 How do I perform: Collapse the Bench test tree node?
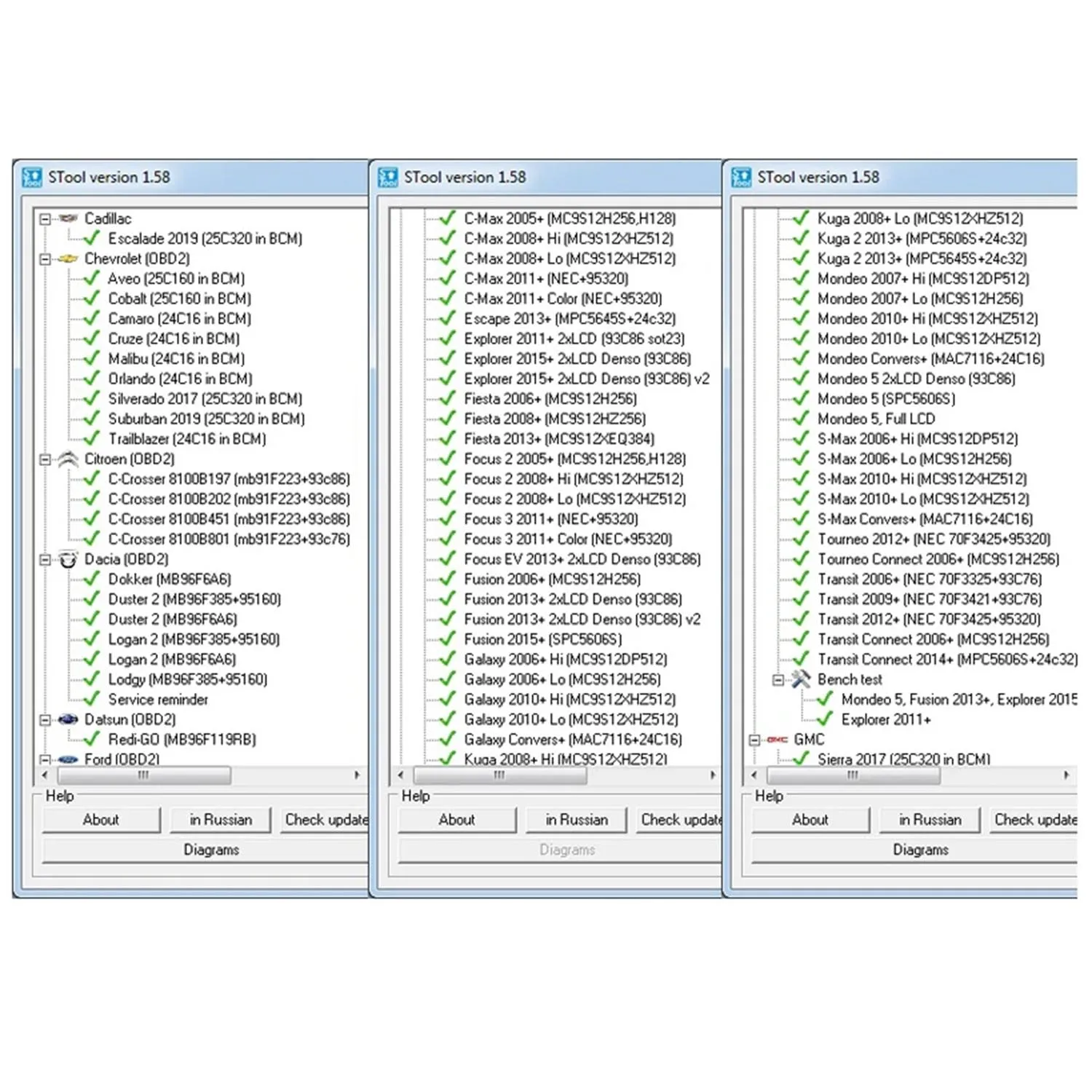pyautogui.click(x=778, y=680)
